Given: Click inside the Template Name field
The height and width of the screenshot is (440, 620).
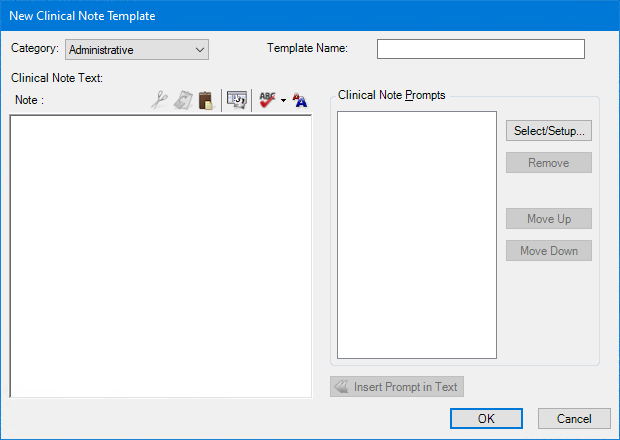Looking at the screenshot, I should tap(480, 49).
